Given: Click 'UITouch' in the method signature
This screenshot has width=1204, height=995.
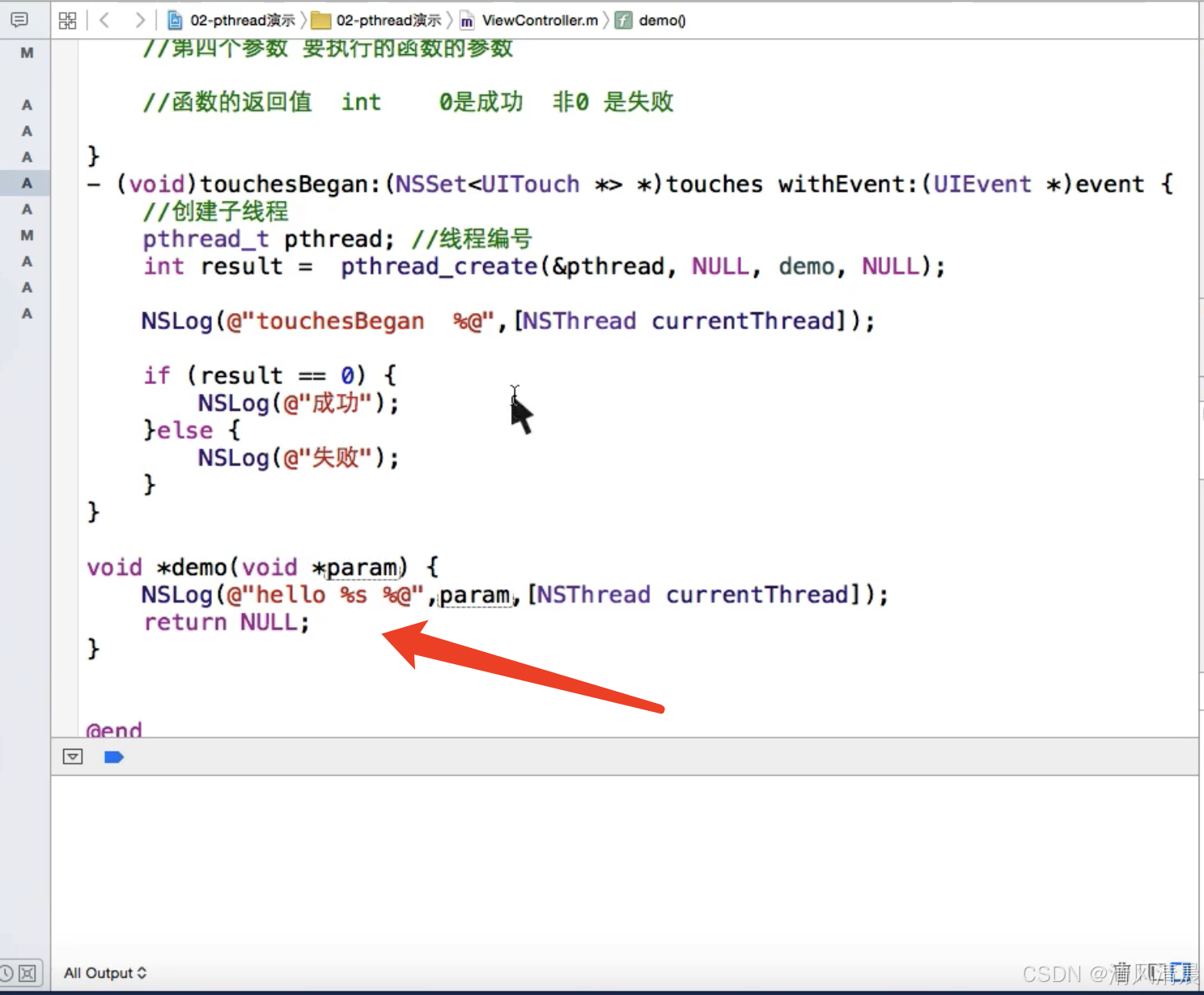Looking at the screenshot, I should (x=531, y=184).
